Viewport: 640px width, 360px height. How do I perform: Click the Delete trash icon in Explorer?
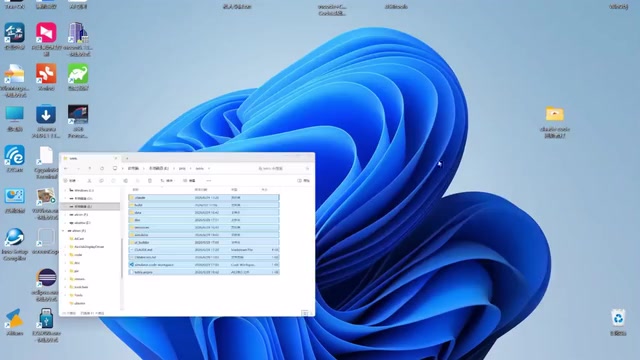click(150, 180)
